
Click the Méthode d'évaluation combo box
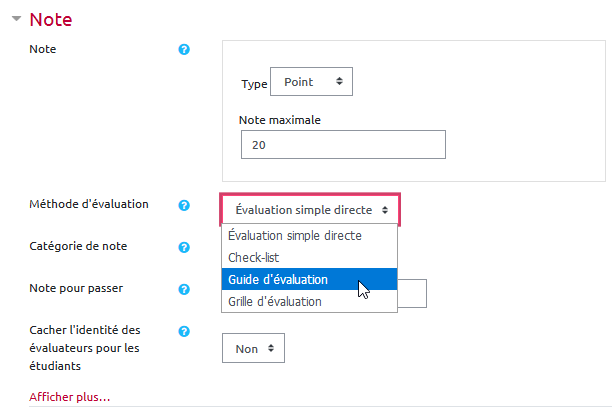coord(310,210)
